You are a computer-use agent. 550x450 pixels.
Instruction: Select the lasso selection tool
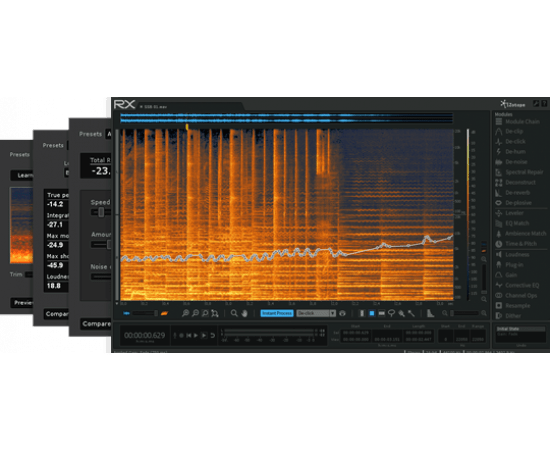pyautogui.click(x=391, y=313)
